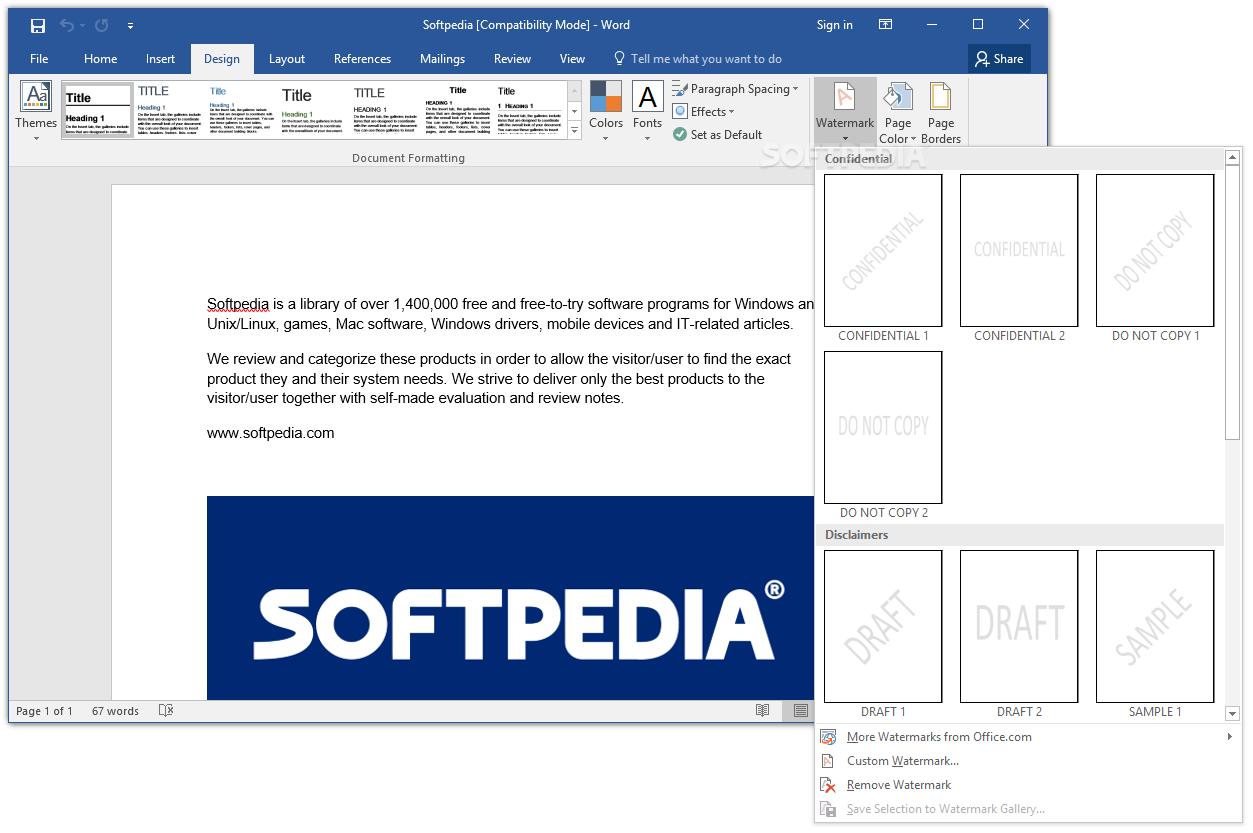
Task: Click the www.softpedia.com text in document
Action: 271,433
